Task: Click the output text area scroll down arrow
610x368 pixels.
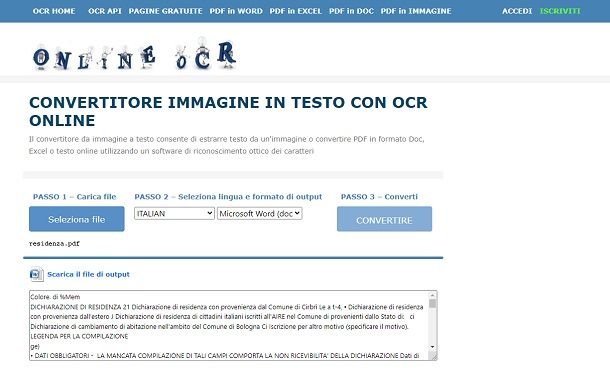Action: pos(433,347)
